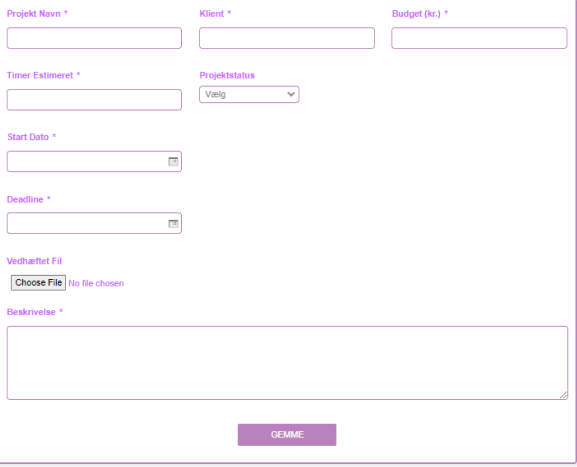Click the Beskrivelse textarea resize grip
The height and width of the screenshot is (467, 577).
pos(563,395)
